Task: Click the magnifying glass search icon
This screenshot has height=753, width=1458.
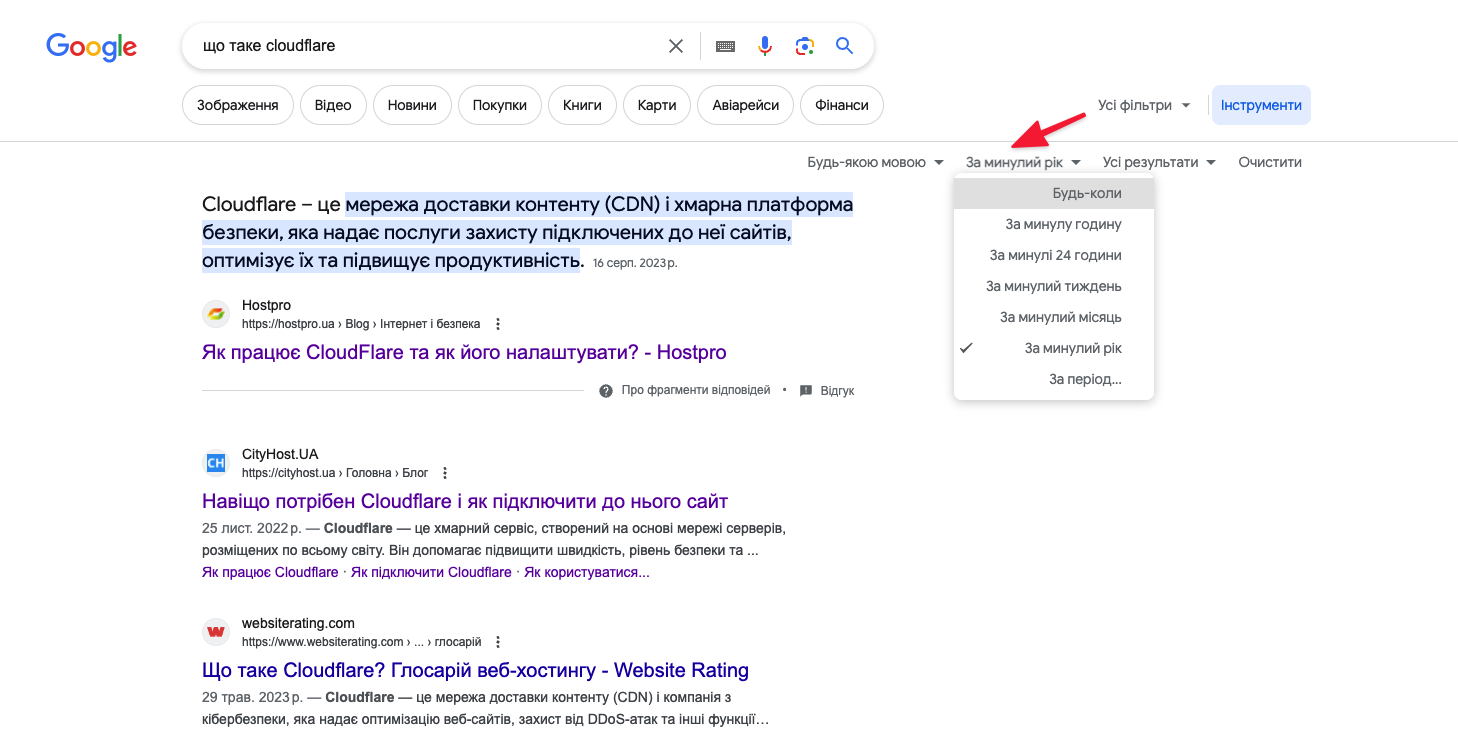Action: pos(845,46)
